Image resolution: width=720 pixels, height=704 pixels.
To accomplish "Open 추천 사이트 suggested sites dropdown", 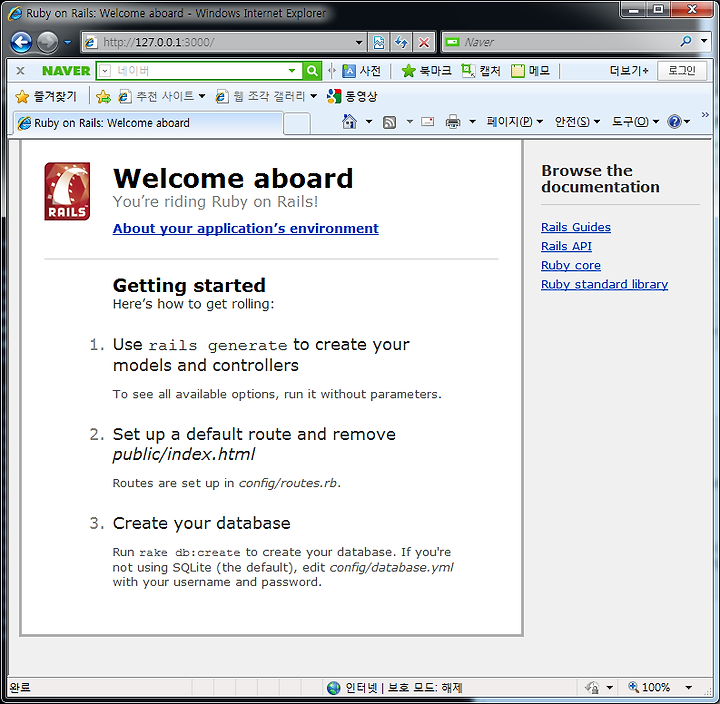I will tap(162, 96).
